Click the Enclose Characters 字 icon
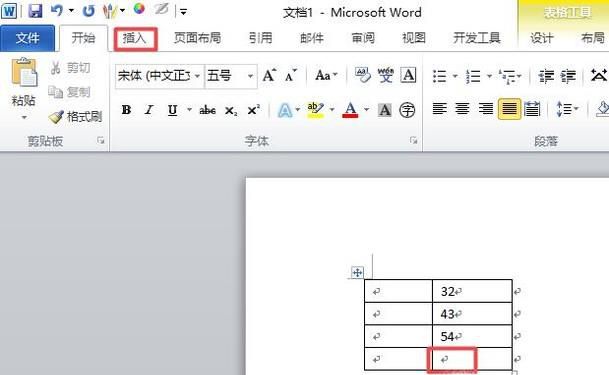 click(407, 110)
